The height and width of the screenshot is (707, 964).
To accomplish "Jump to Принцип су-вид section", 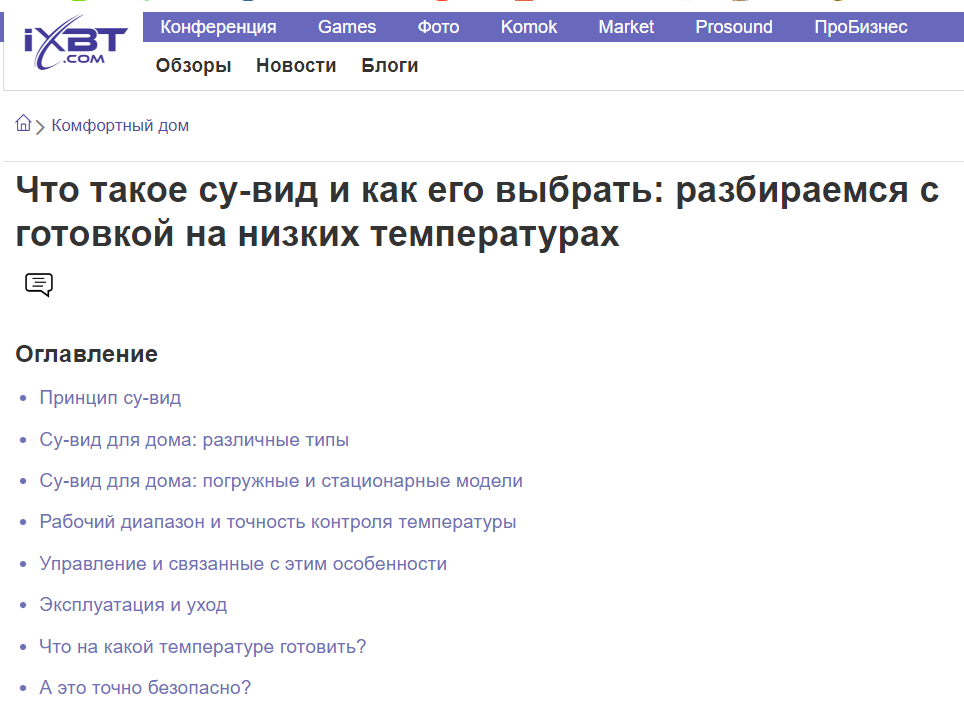I will click(x=110, y=398).
